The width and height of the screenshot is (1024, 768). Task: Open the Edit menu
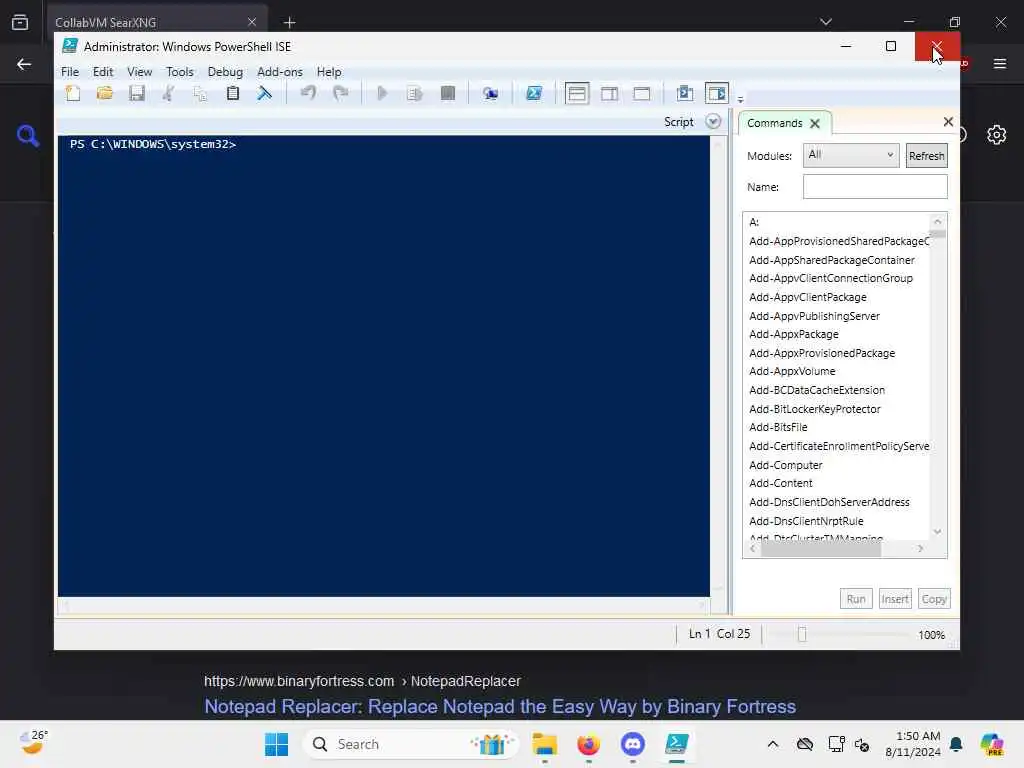(x=103, y=72)
